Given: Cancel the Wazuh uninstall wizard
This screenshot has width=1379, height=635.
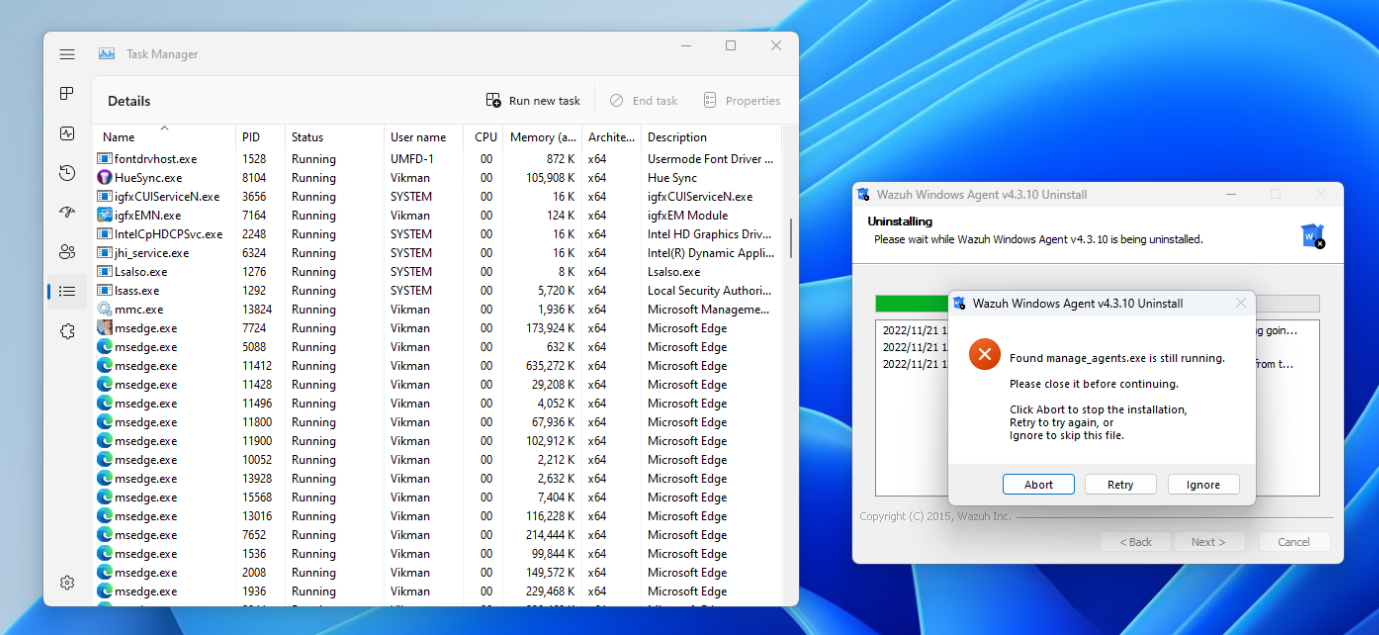Looking at the screenshot, I should (x=1294, y=541).
